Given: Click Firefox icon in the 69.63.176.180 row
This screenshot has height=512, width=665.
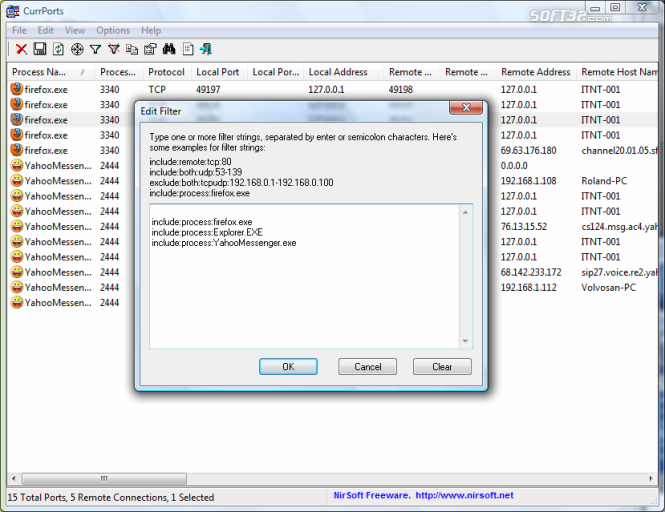Looking at the screenshot, I should point(17,150).
